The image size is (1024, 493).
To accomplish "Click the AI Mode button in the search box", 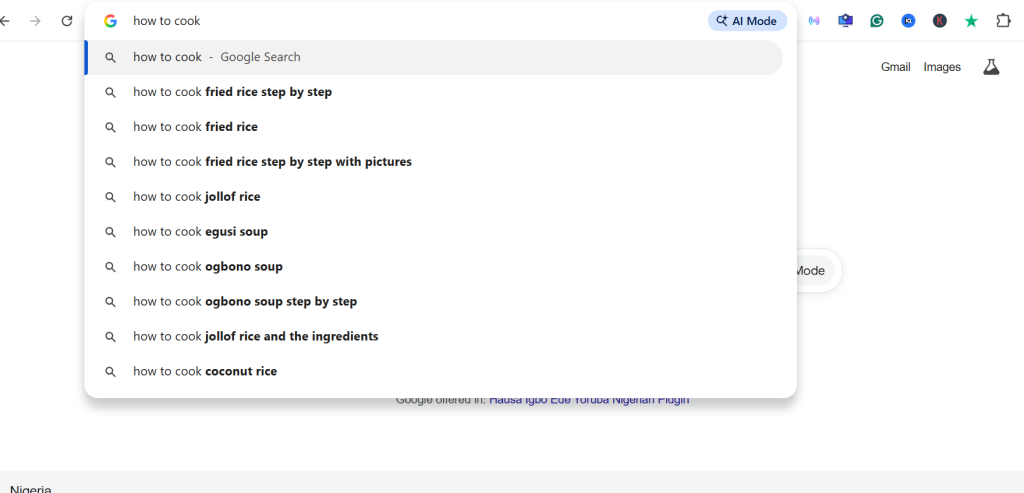I will pos(747,21).
